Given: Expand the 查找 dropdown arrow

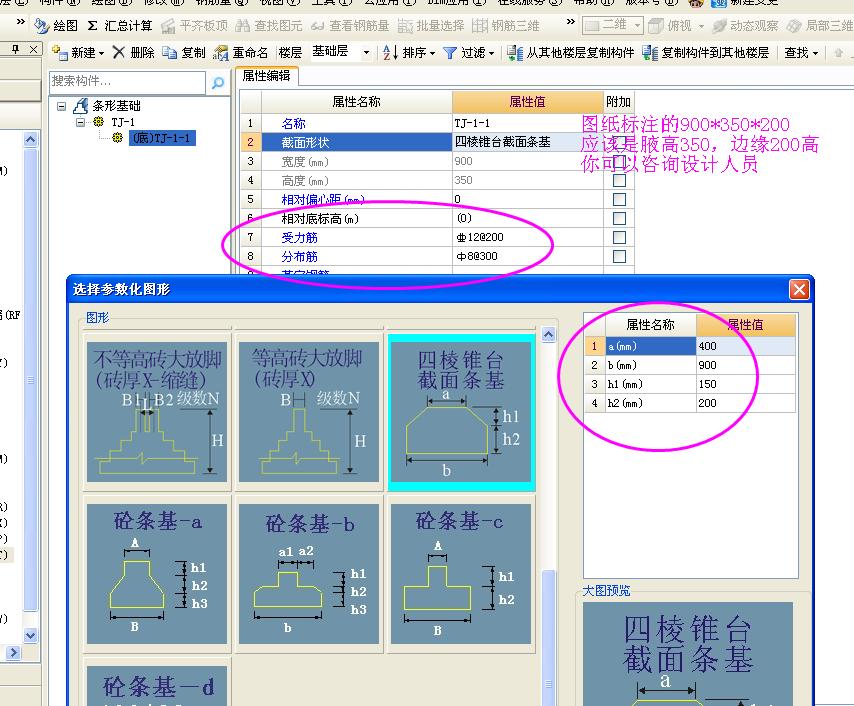Looking at the screenshot, I should pos(815,53).
